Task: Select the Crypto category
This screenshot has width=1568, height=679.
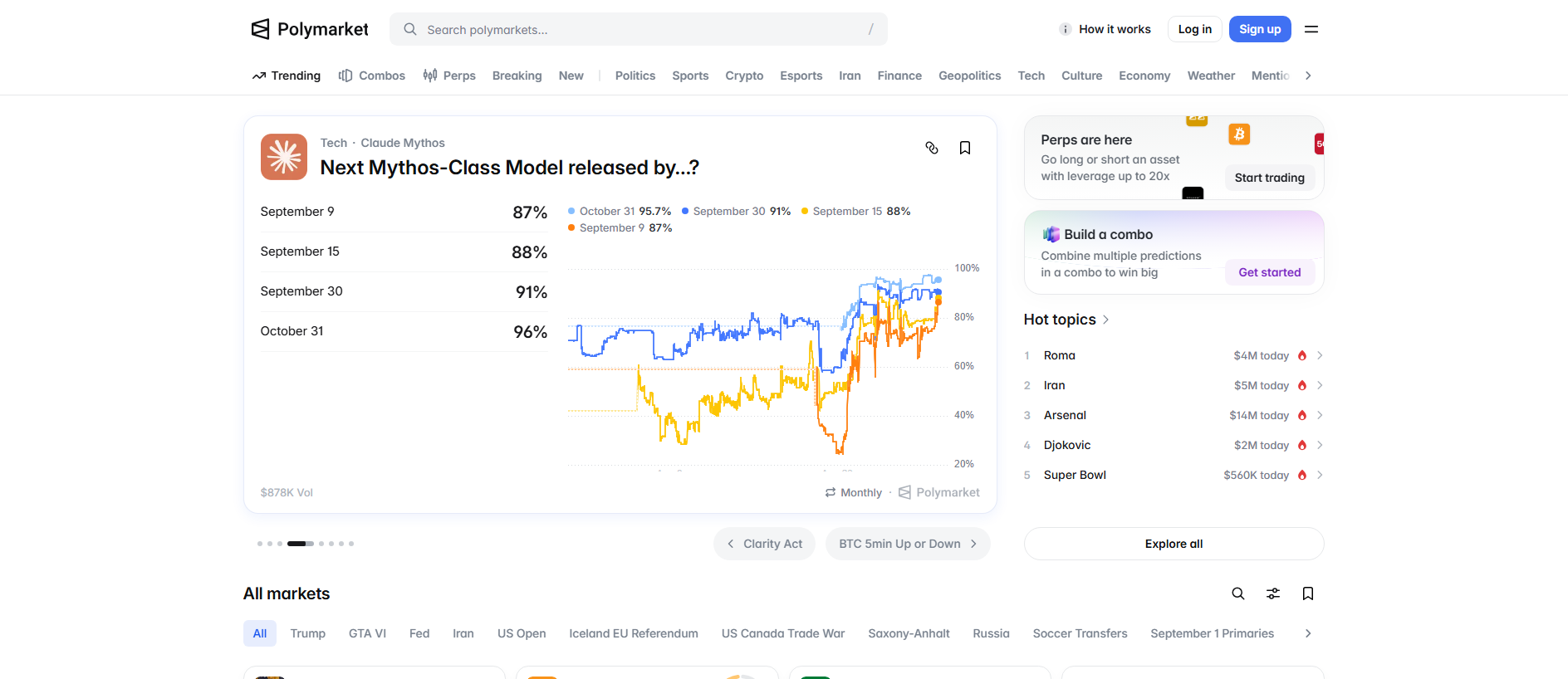Action: (744, 76)
